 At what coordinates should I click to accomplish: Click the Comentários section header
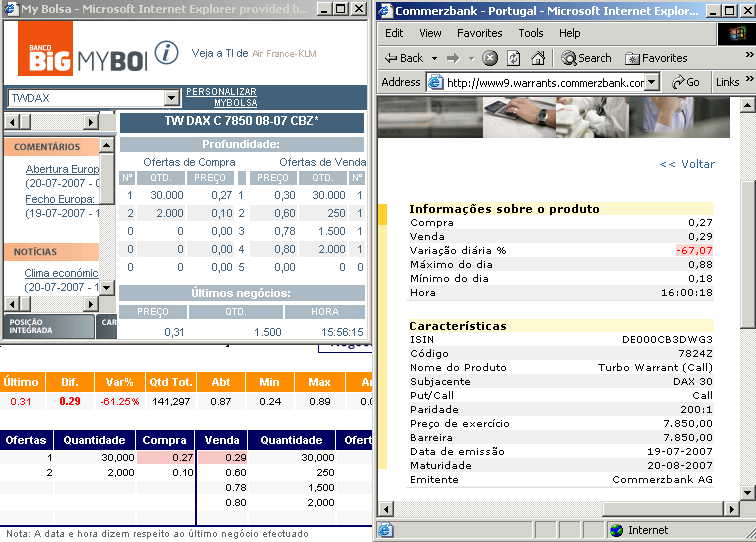point(52,147)
